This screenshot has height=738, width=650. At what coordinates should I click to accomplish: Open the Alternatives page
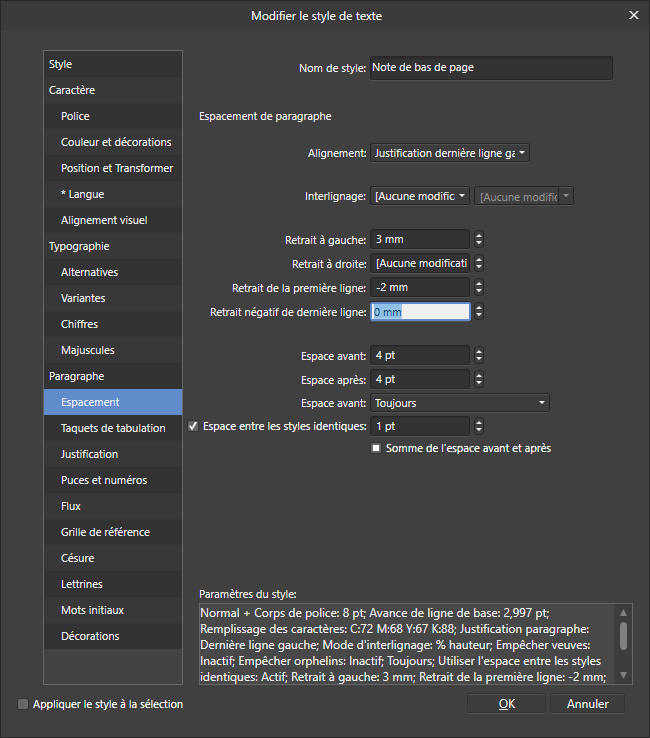113,272
